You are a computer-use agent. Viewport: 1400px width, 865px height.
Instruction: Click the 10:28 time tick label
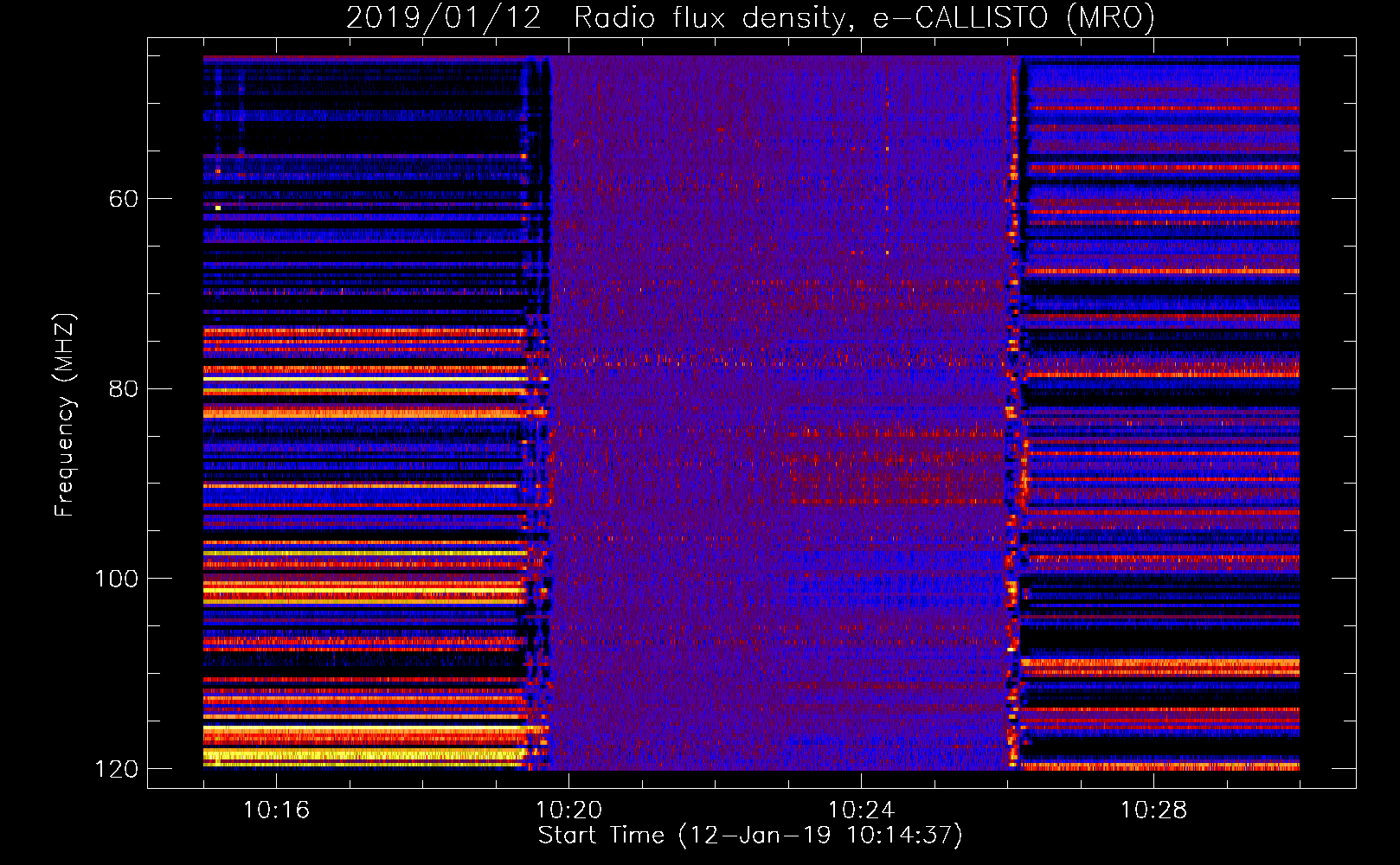1153,810
